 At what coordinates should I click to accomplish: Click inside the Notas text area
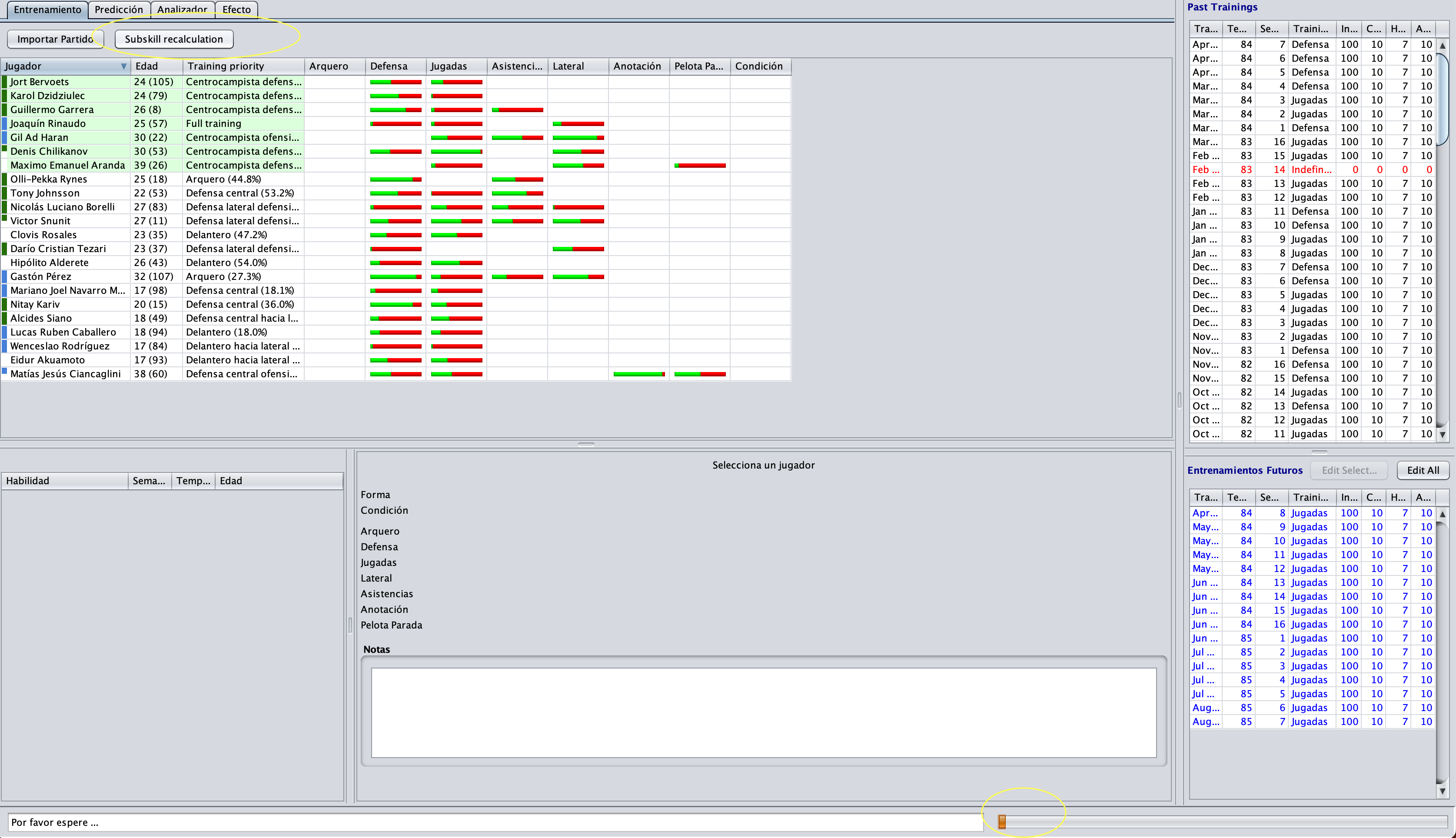point(764,712)
